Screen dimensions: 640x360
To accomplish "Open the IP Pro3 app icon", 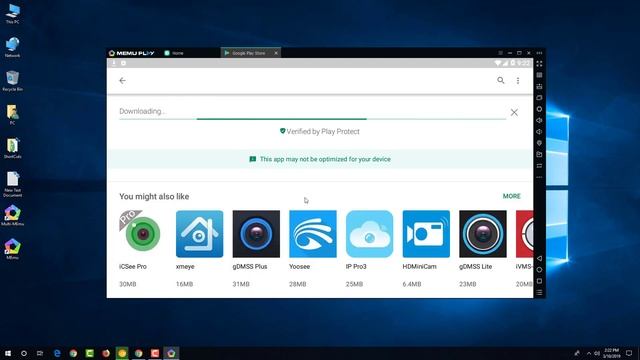I will pos(369,234).
